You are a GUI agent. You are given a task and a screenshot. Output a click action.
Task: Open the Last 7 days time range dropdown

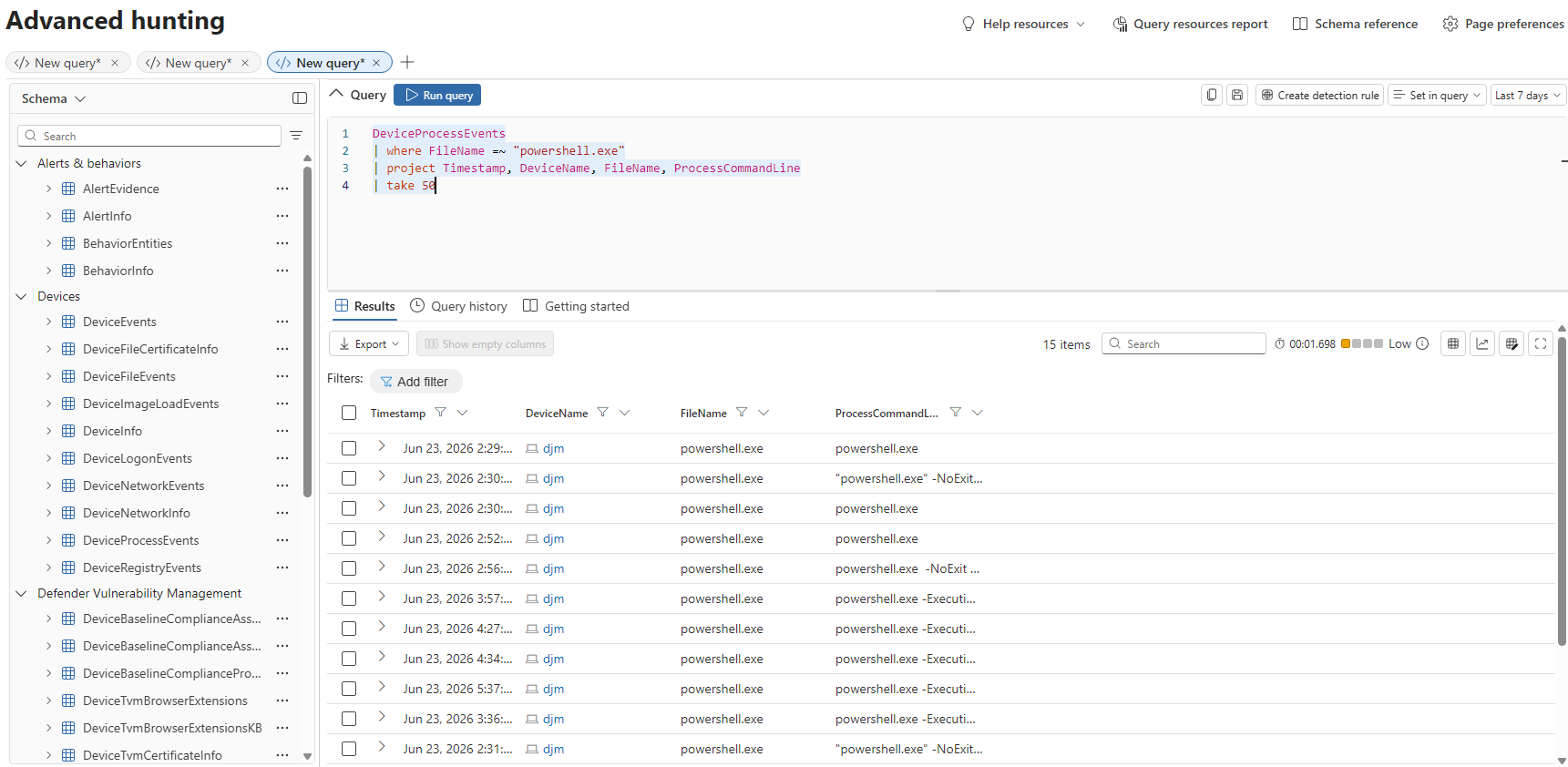[1528, 95]
